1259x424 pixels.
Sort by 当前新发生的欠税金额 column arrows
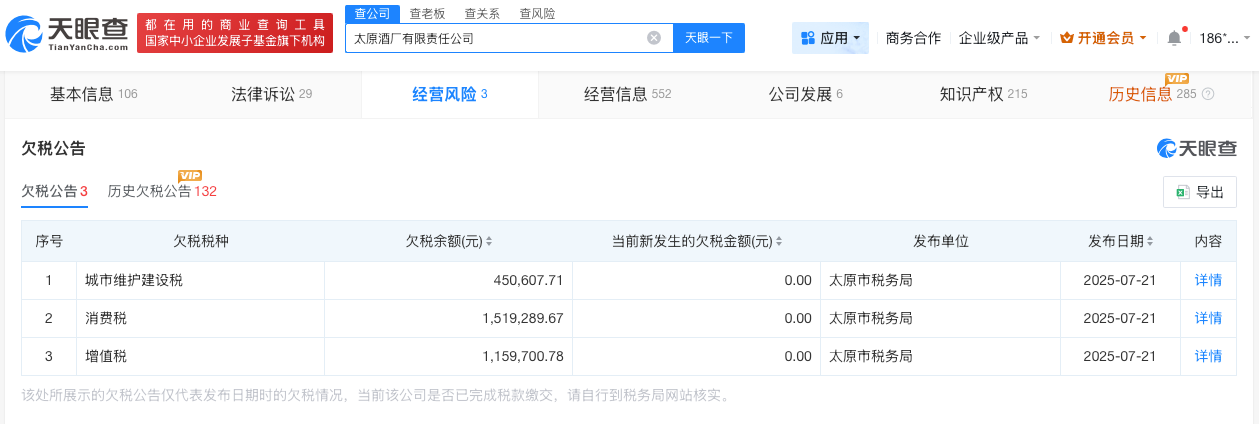778,242
